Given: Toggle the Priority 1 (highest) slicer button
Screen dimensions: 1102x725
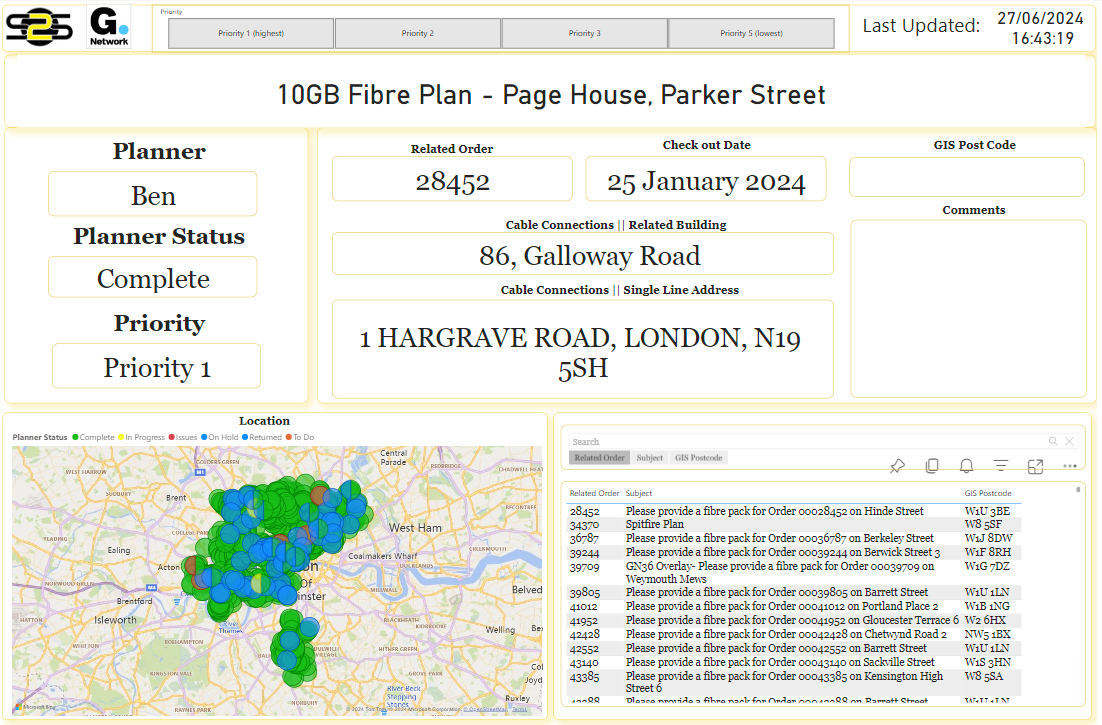Looking at the screenshot, I should pyautogui.click(x=251, y=33).
